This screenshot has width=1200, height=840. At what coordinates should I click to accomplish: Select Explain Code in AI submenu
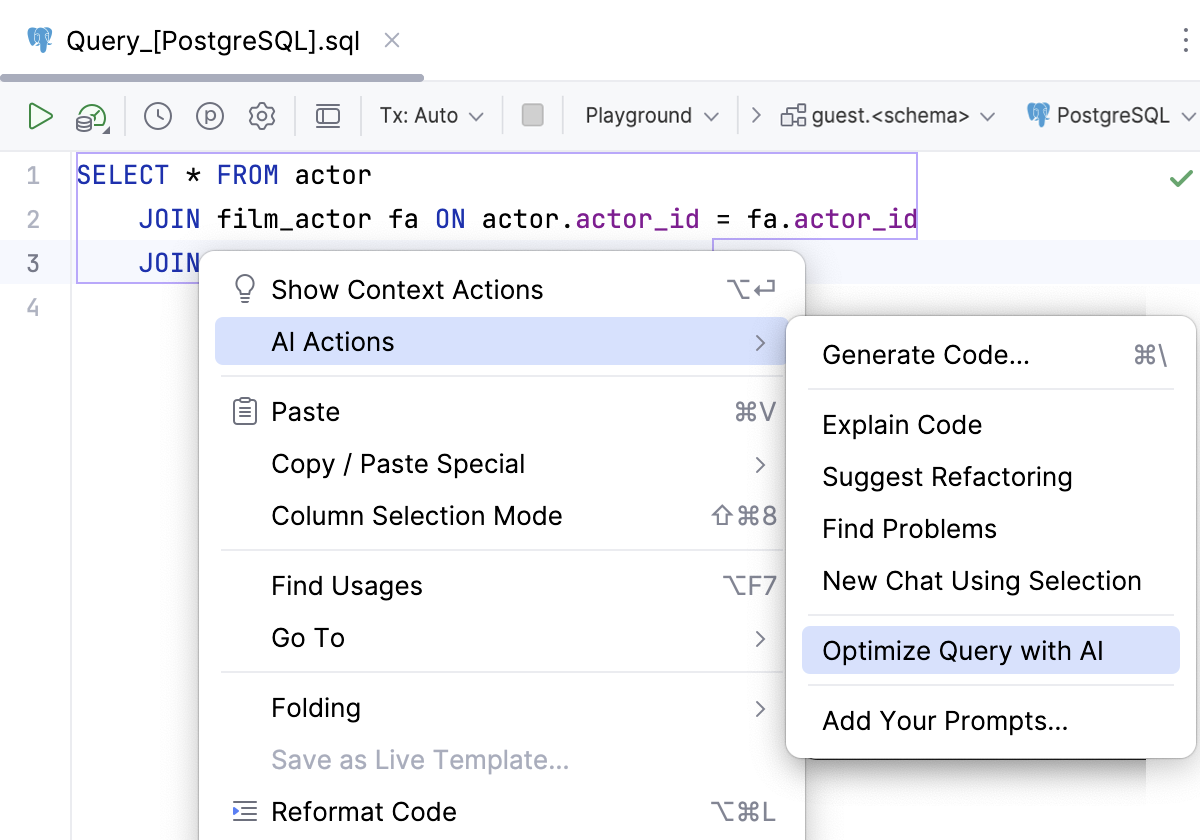(x=991, y=425)
